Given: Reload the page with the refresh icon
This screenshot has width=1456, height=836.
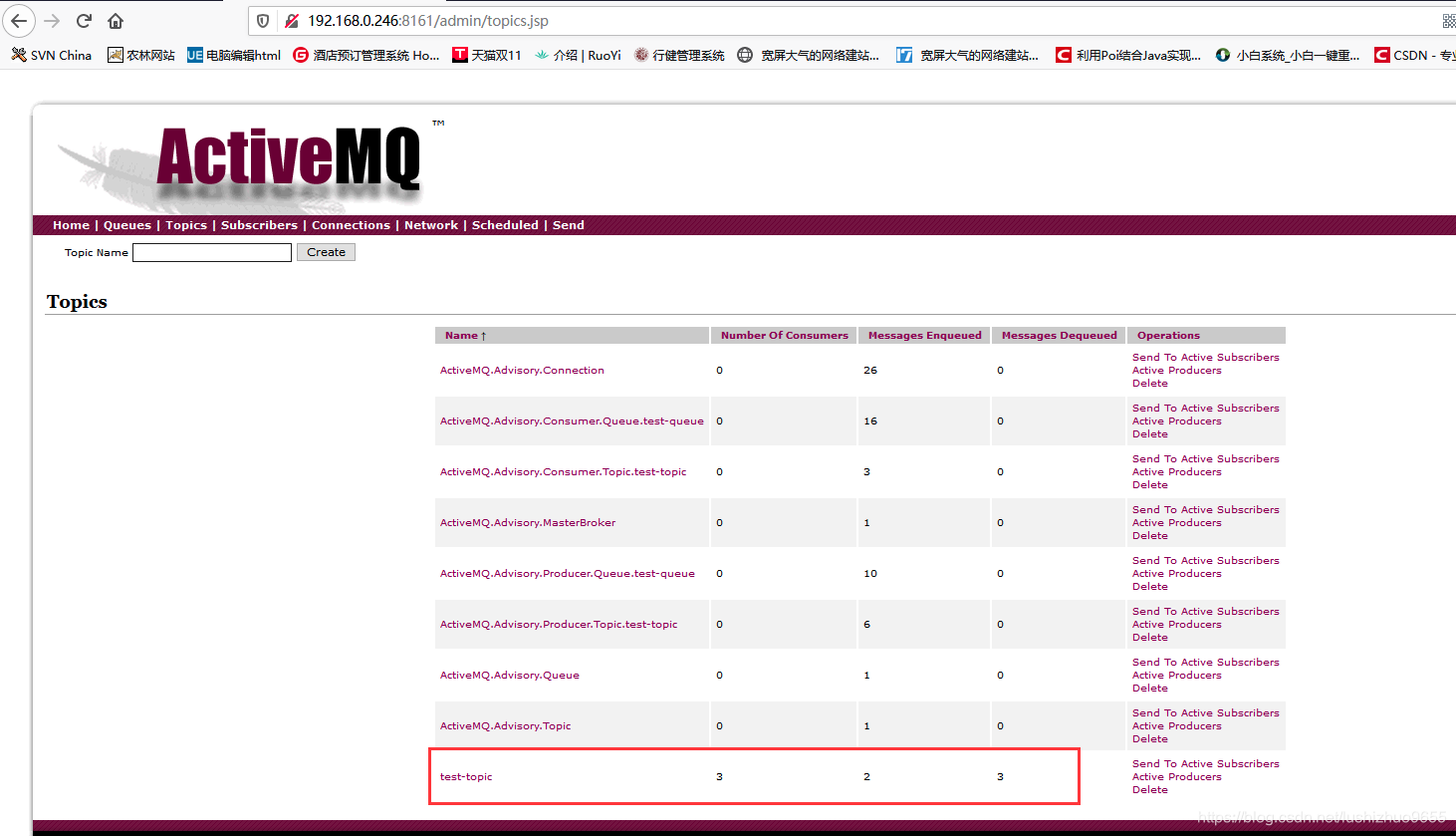Looking at the screenshot, I should pyautogui.click(x=84, y=21).
